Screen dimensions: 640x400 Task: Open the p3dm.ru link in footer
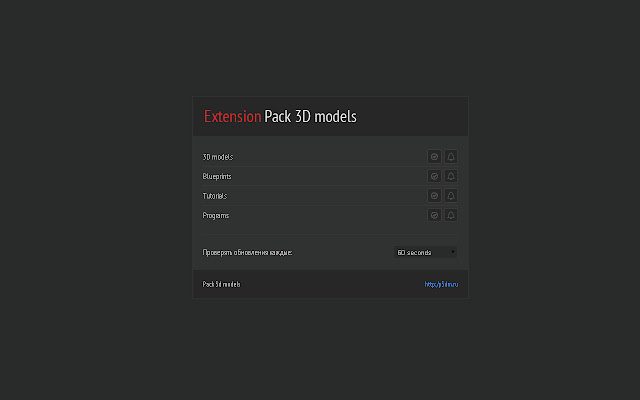[441, 284]
